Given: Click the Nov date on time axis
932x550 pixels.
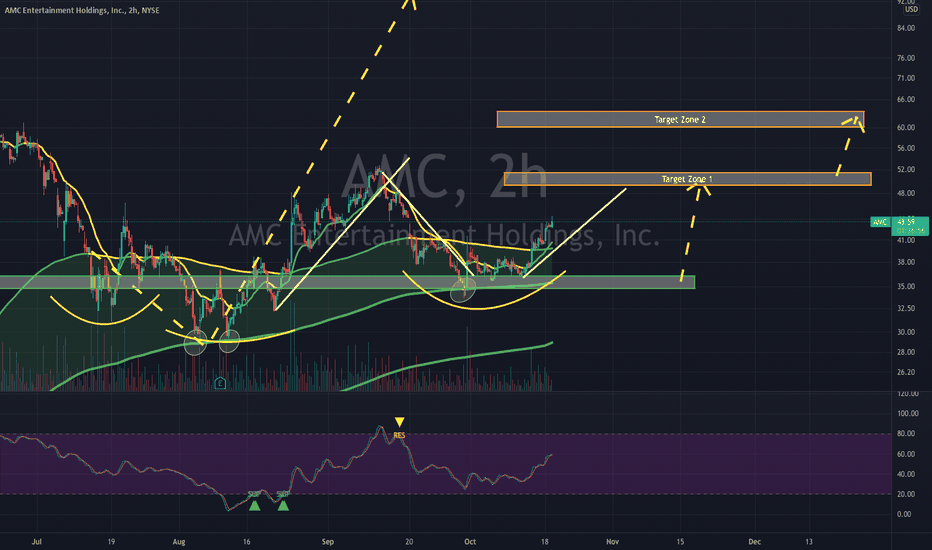Looking at the screenshot, I should [x=612, y=542].
